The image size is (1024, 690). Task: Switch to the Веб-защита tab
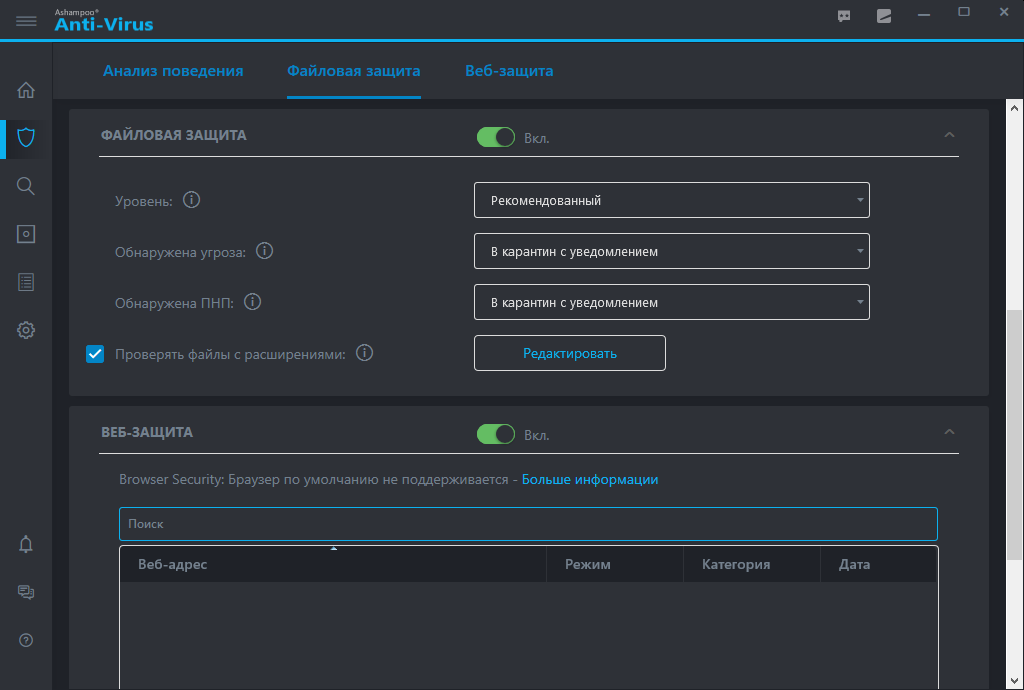coord(509,71)
